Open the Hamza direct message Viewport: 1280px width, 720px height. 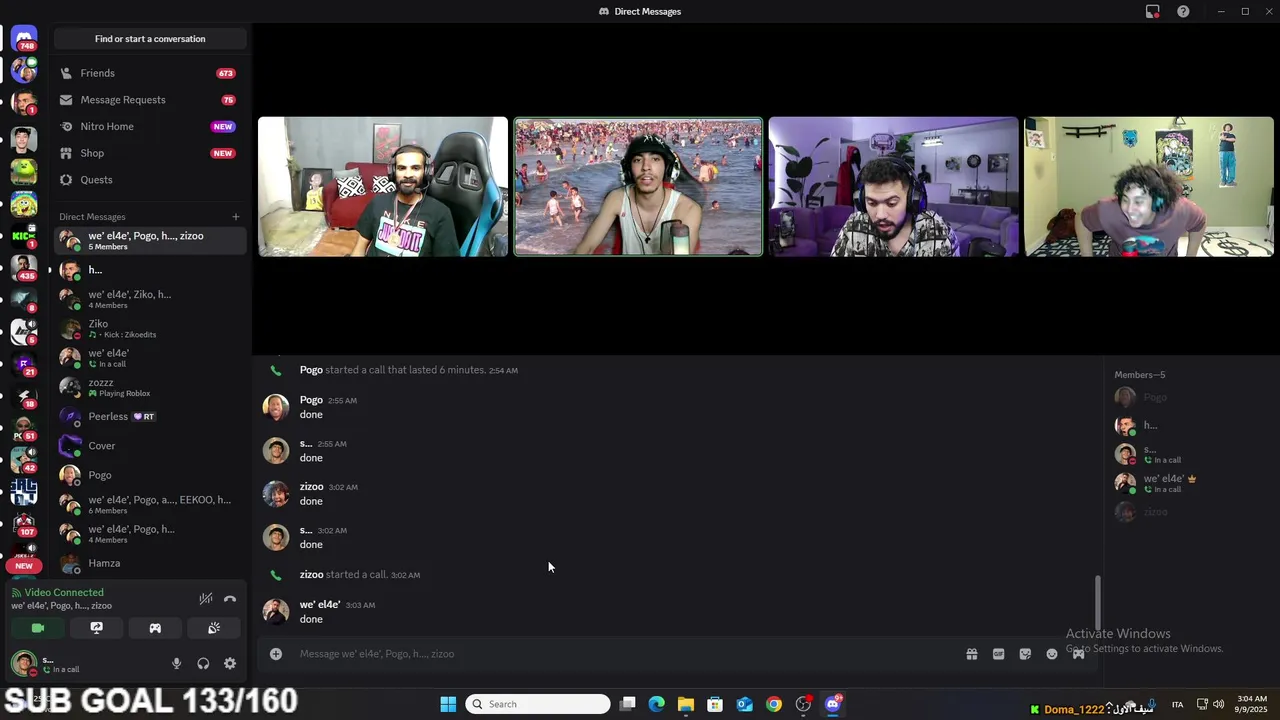pos(150,563)
